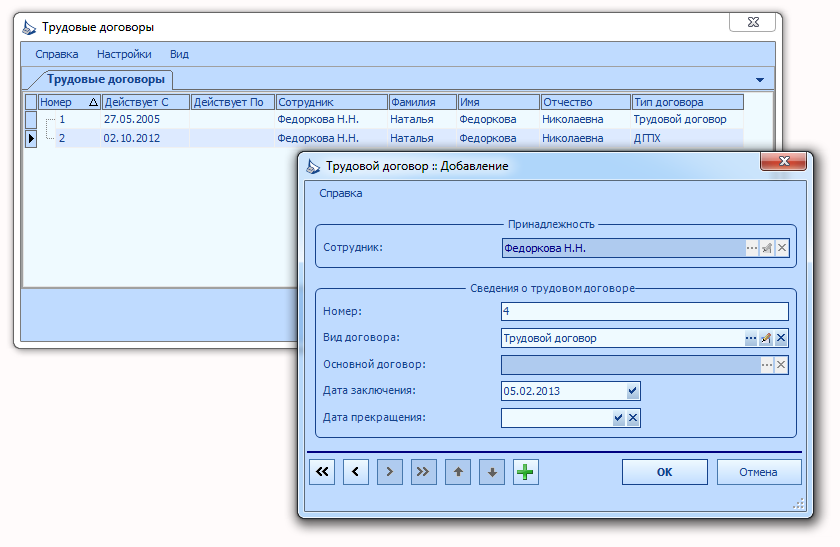Go to first record button
This screenshot has width=840, height=547.
click(322, 472)
